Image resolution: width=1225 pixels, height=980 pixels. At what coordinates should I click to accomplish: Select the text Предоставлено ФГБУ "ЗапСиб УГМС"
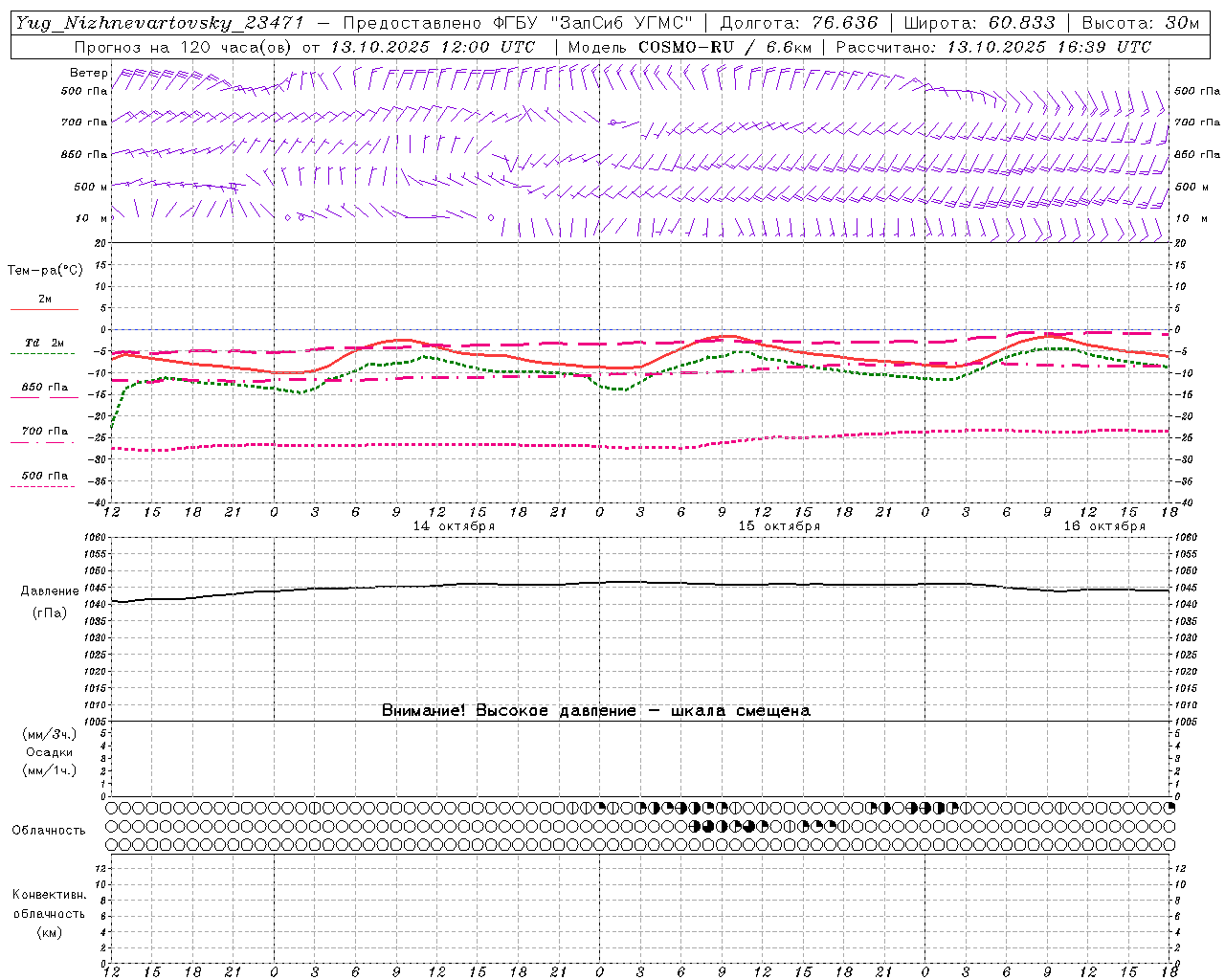tap(518, 23)
